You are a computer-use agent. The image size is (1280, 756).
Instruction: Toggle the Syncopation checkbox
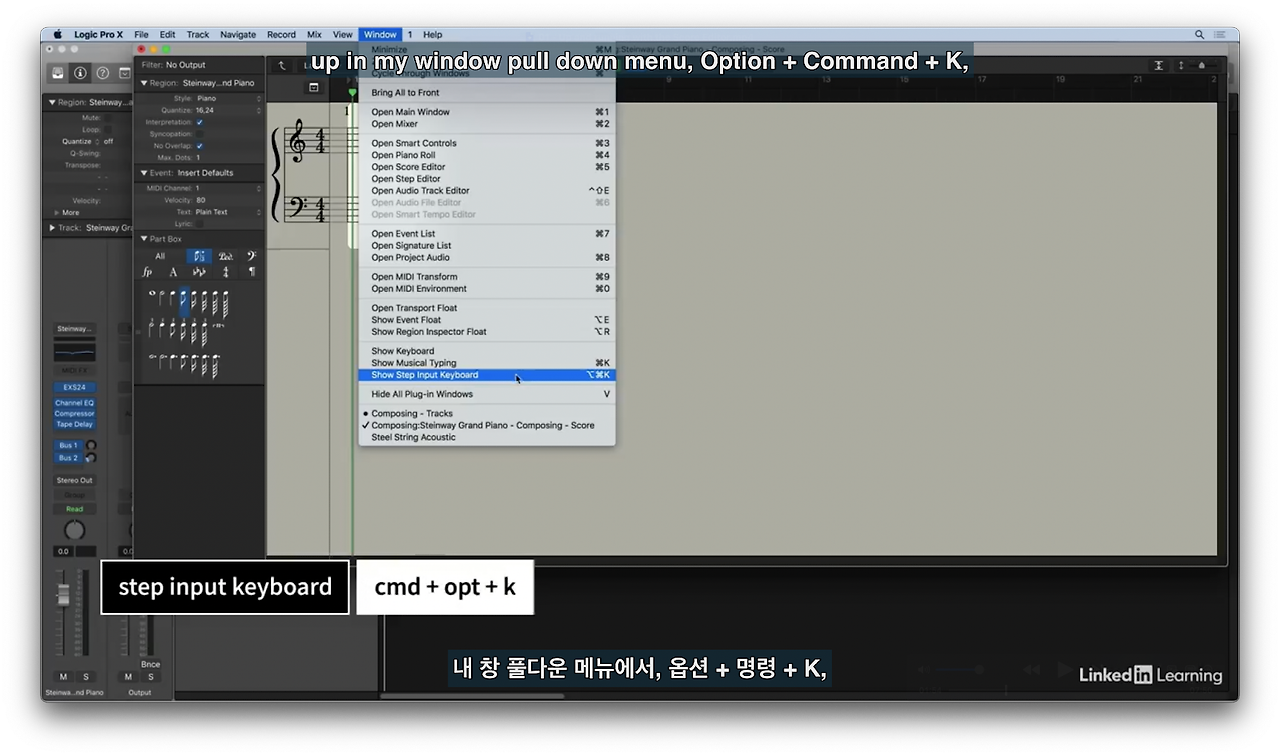pos(199,134)
